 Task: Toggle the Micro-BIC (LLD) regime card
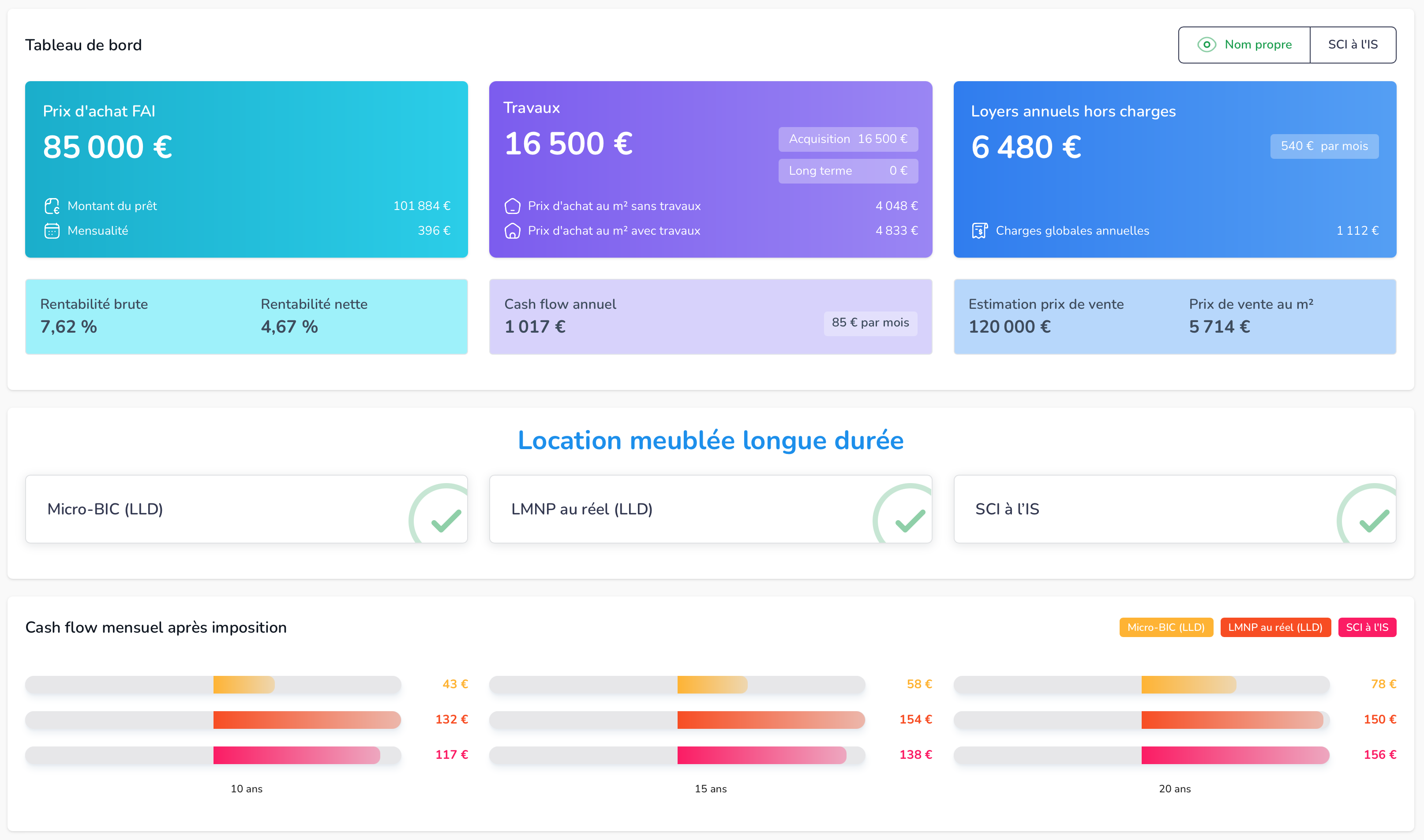pos(246,509)
